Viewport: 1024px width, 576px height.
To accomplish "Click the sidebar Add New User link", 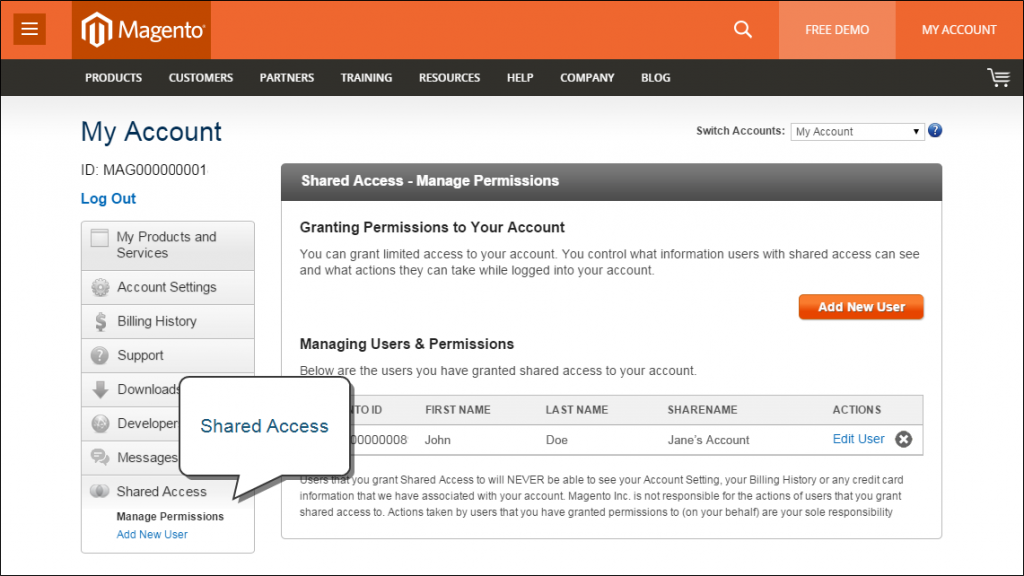I will tap(152, 534).
